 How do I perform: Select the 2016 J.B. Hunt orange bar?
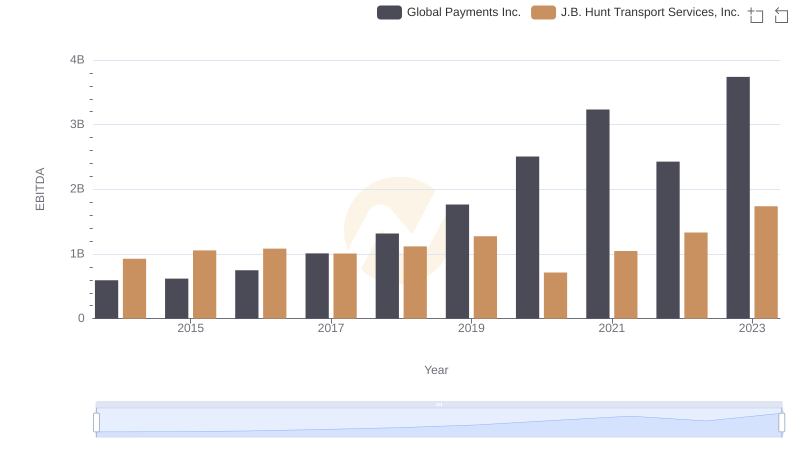click(275, 284)
